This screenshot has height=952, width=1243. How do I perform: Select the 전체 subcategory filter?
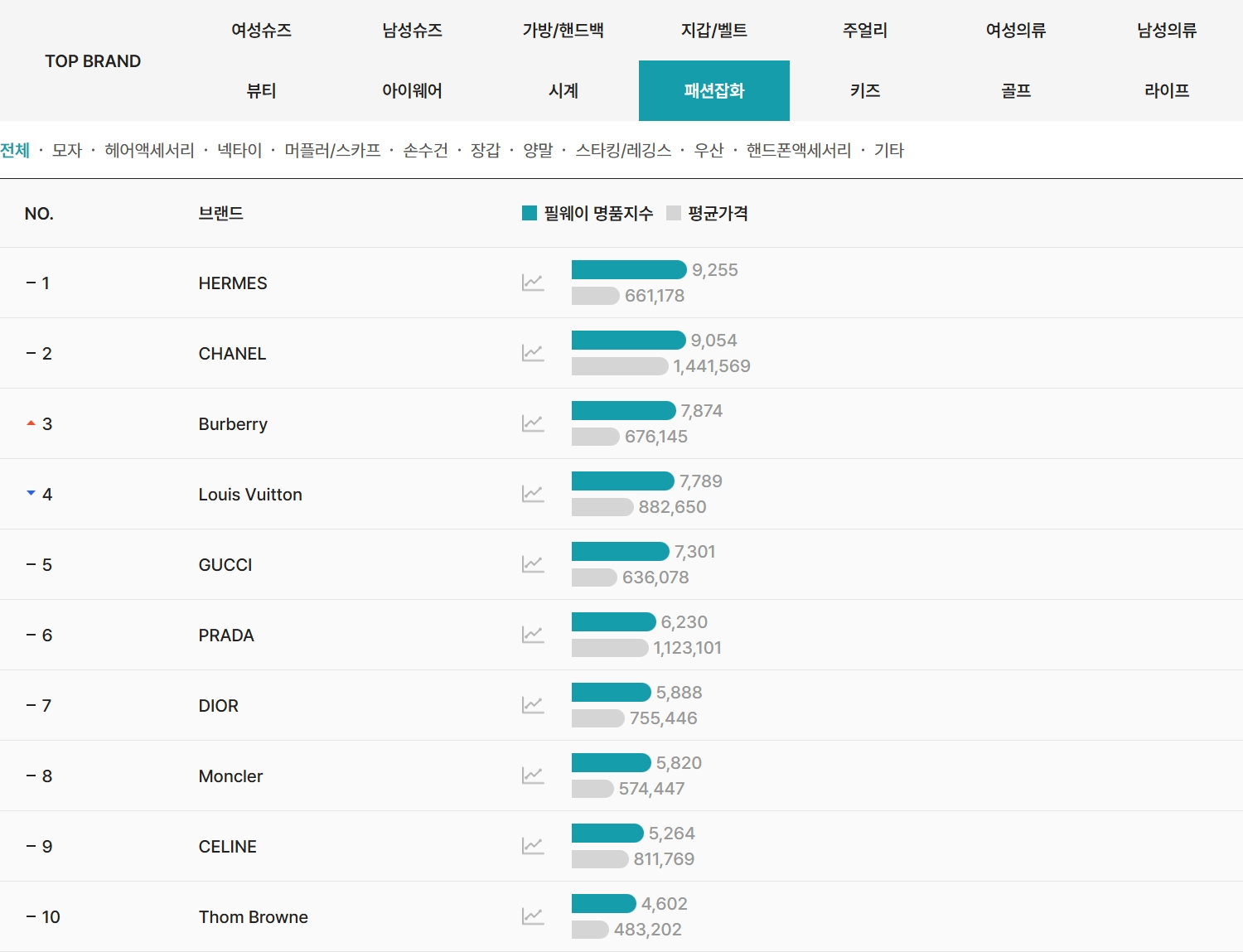(x=15, y=150)
